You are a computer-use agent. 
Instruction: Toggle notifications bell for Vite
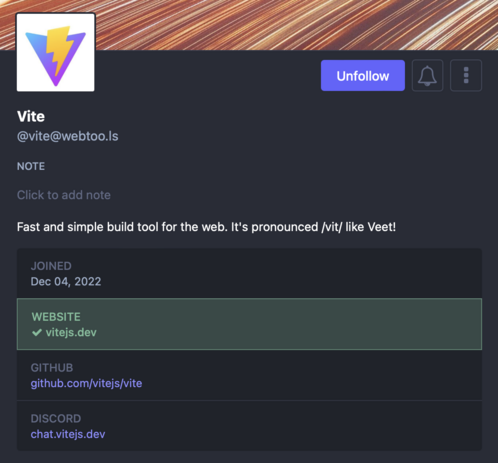click(x=427, y=75)
